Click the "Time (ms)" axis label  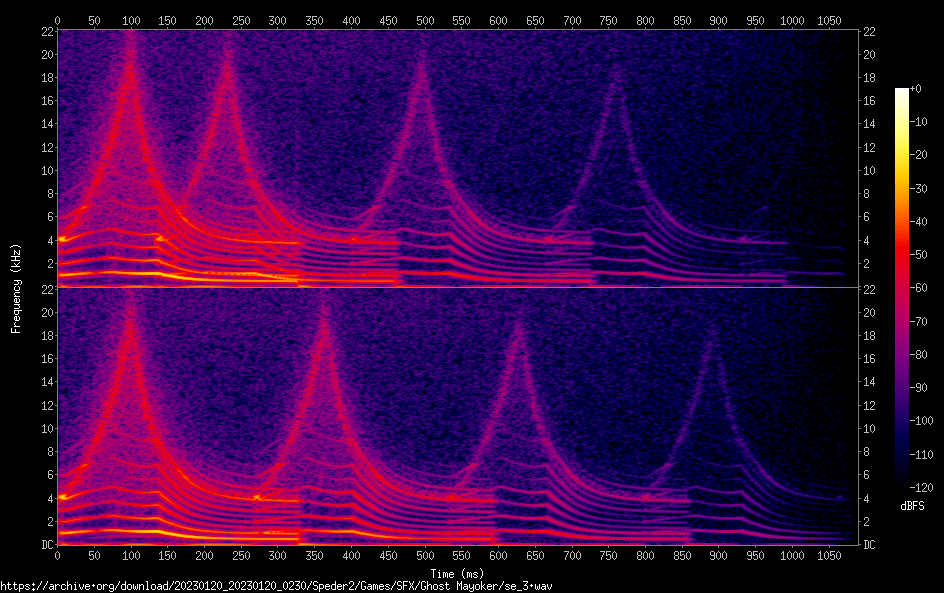point(457,573)
